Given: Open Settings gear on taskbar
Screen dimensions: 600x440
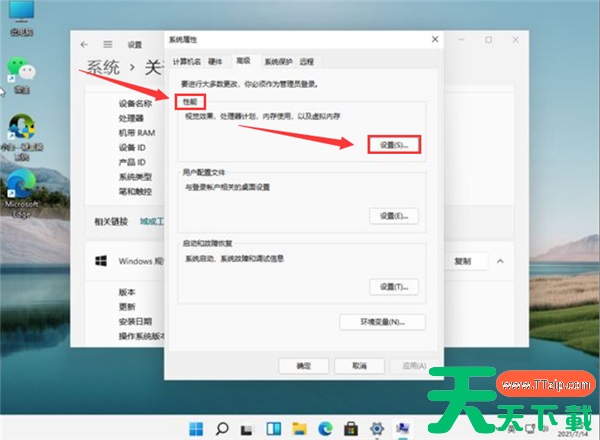Looking at the screenshot, I should [377, 429].
